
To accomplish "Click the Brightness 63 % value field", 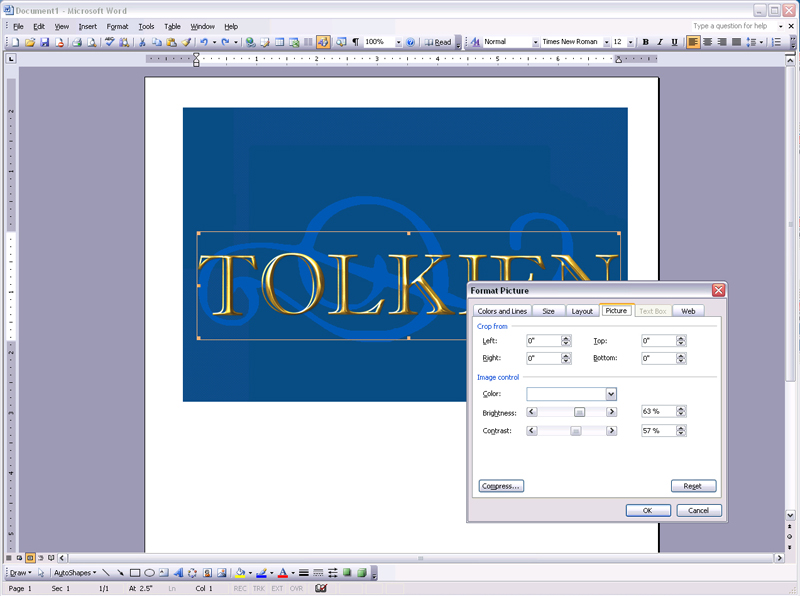I will [x=659, y=411].
